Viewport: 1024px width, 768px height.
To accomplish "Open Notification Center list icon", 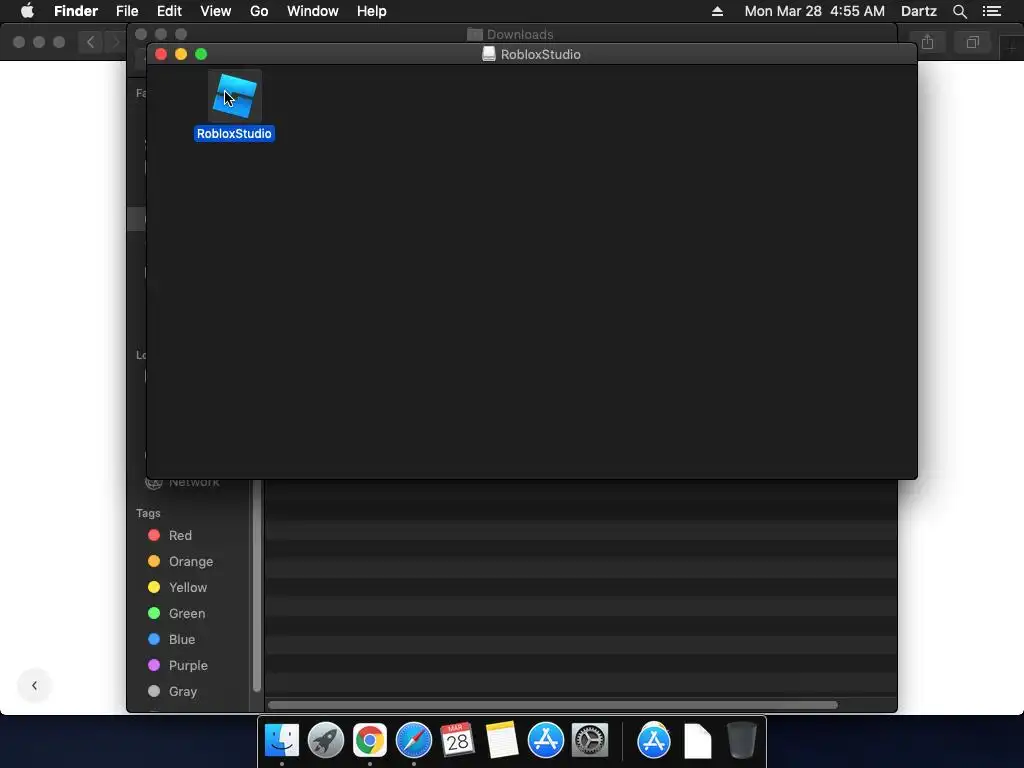I will tap(991, 11).
